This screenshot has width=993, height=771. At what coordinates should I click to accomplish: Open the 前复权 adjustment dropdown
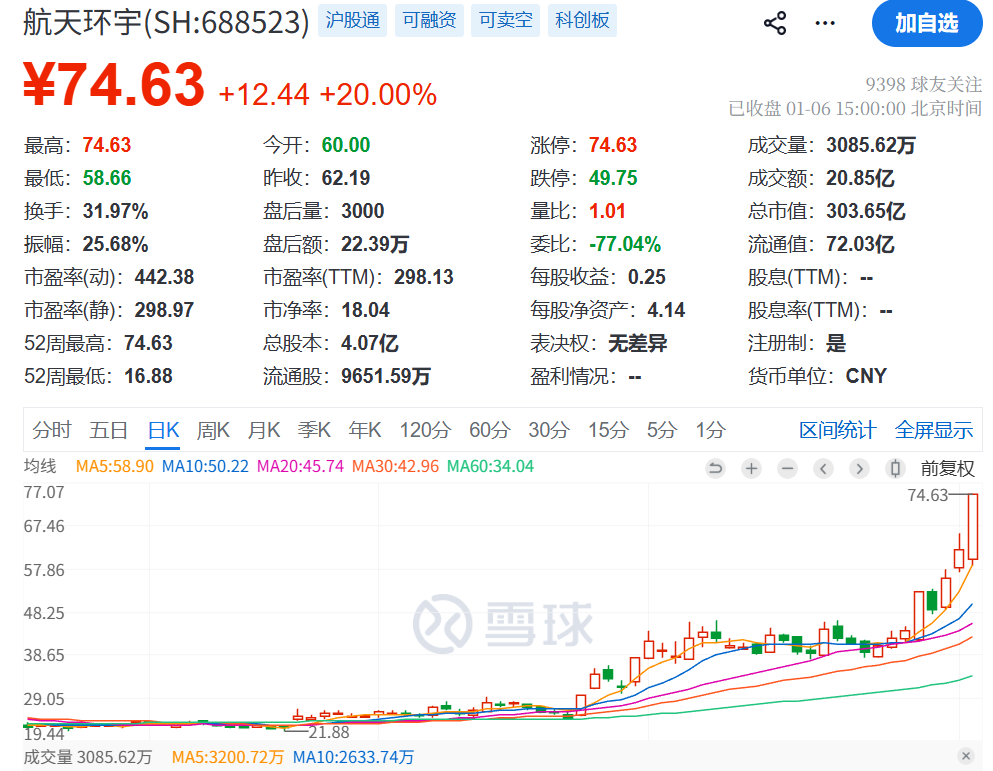947,468
